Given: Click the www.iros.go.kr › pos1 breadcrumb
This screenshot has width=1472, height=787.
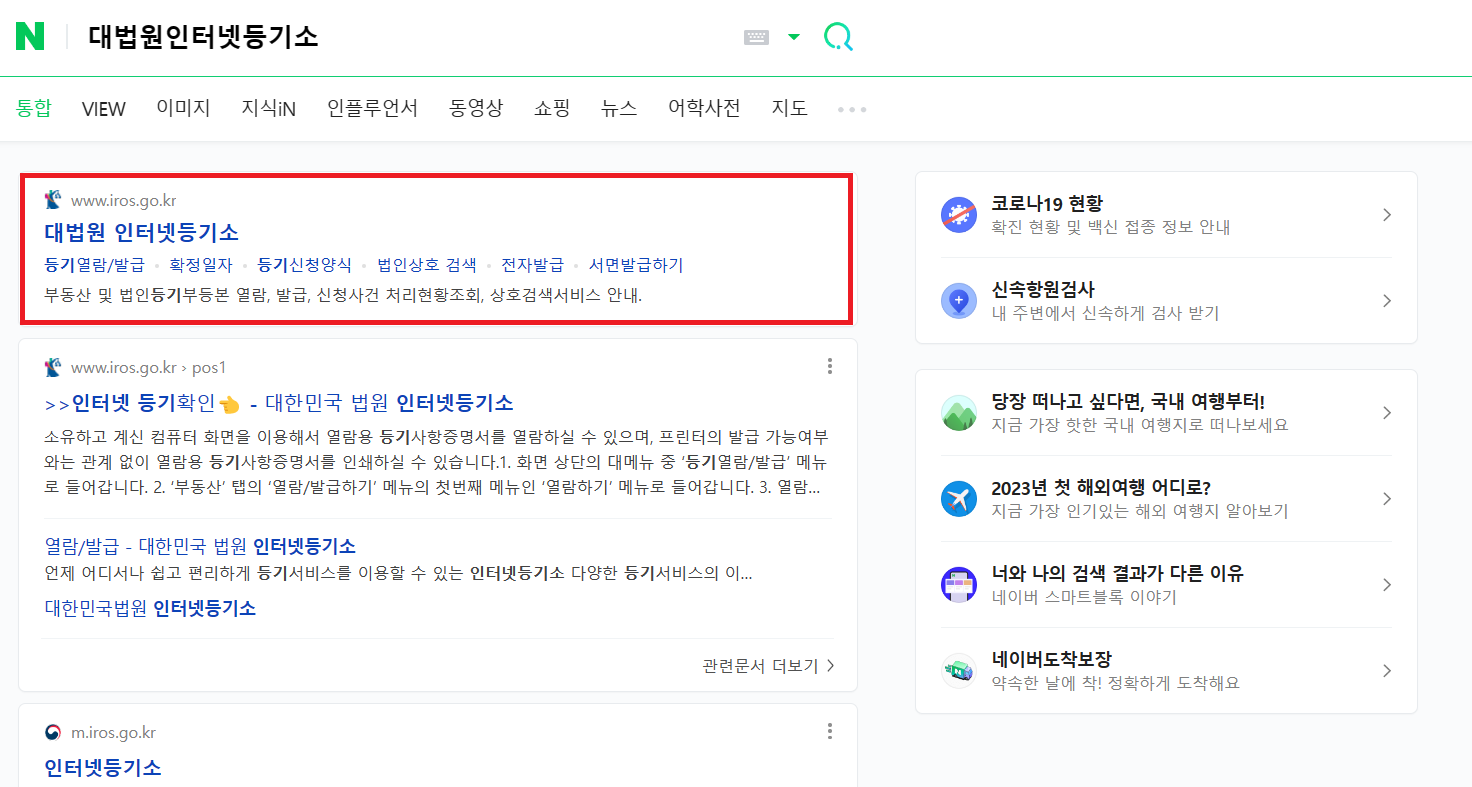Looking at the screenshot, I should tap(148, 367).
